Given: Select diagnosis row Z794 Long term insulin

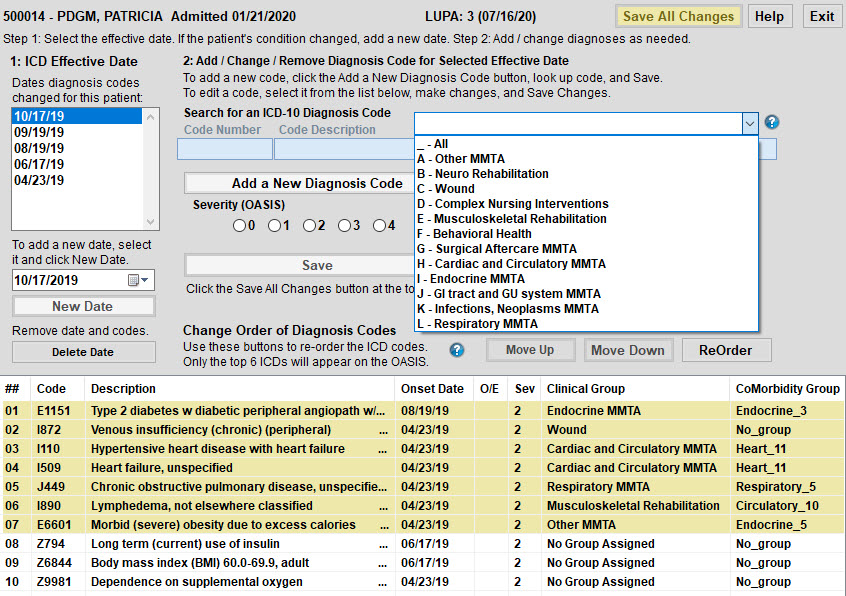Looking at the screenshot, I should (423, 544).
